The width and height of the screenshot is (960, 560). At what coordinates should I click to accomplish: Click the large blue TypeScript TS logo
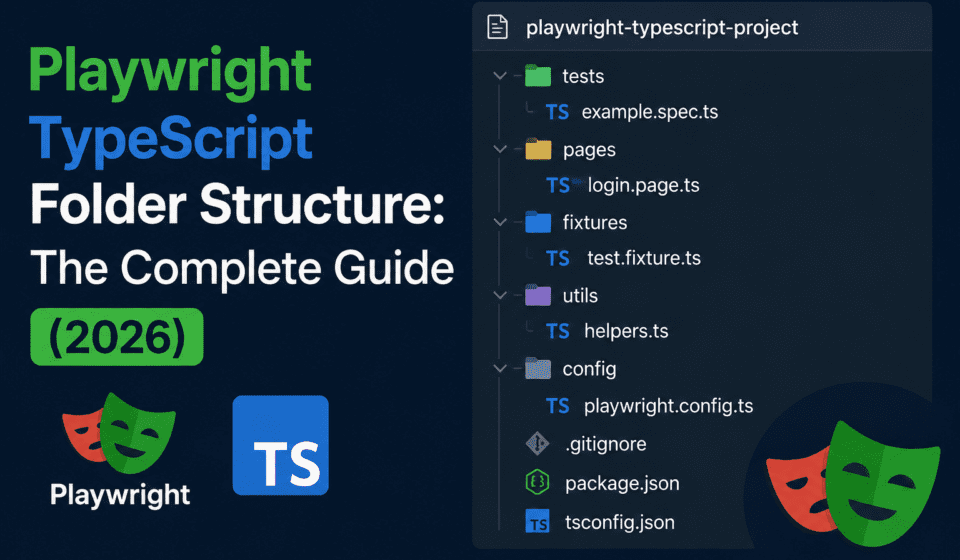coord(280,445)
